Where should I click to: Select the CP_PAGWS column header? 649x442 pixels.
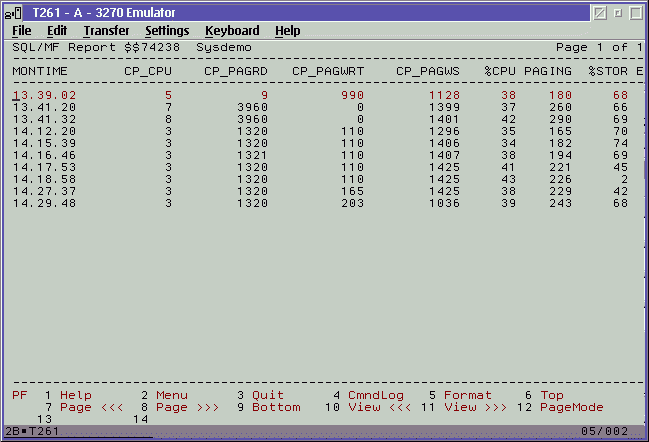(428, 71)
